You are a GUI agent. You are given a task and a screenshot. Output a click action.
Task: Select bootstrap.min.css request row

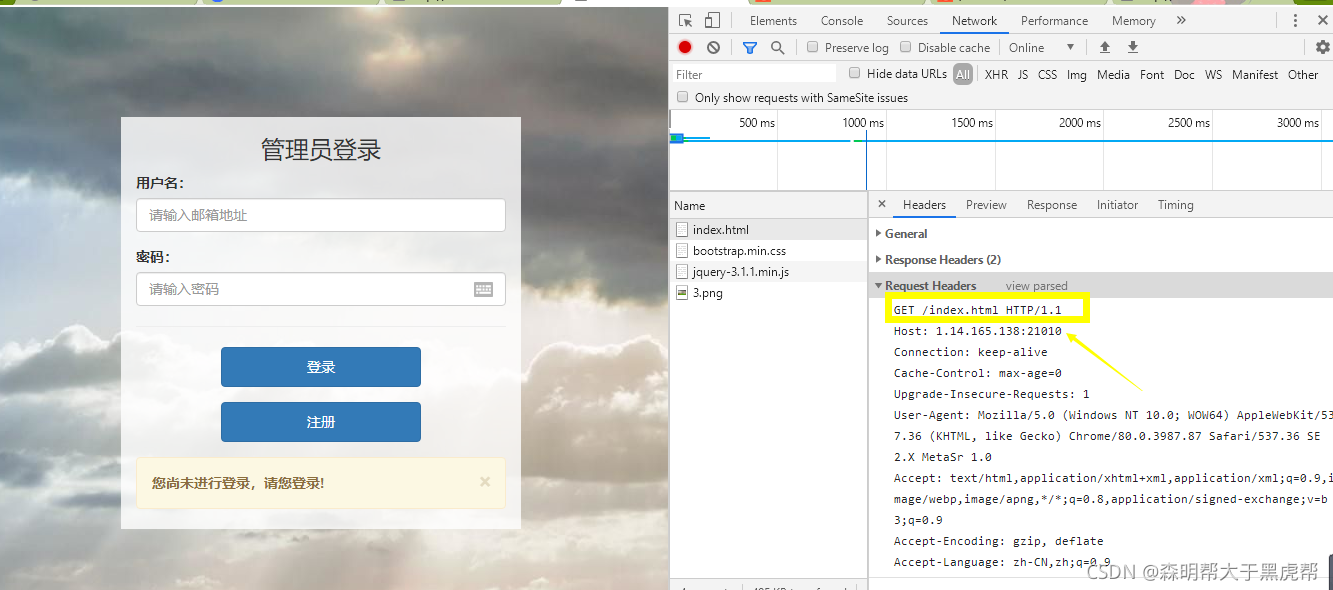tap(768, 251)
